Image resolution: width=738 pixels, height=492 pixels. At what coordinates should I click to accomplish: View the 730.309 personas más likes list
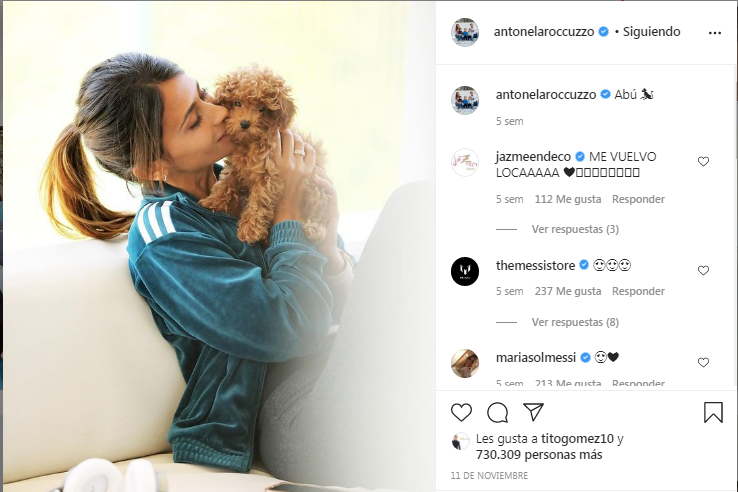539,455
